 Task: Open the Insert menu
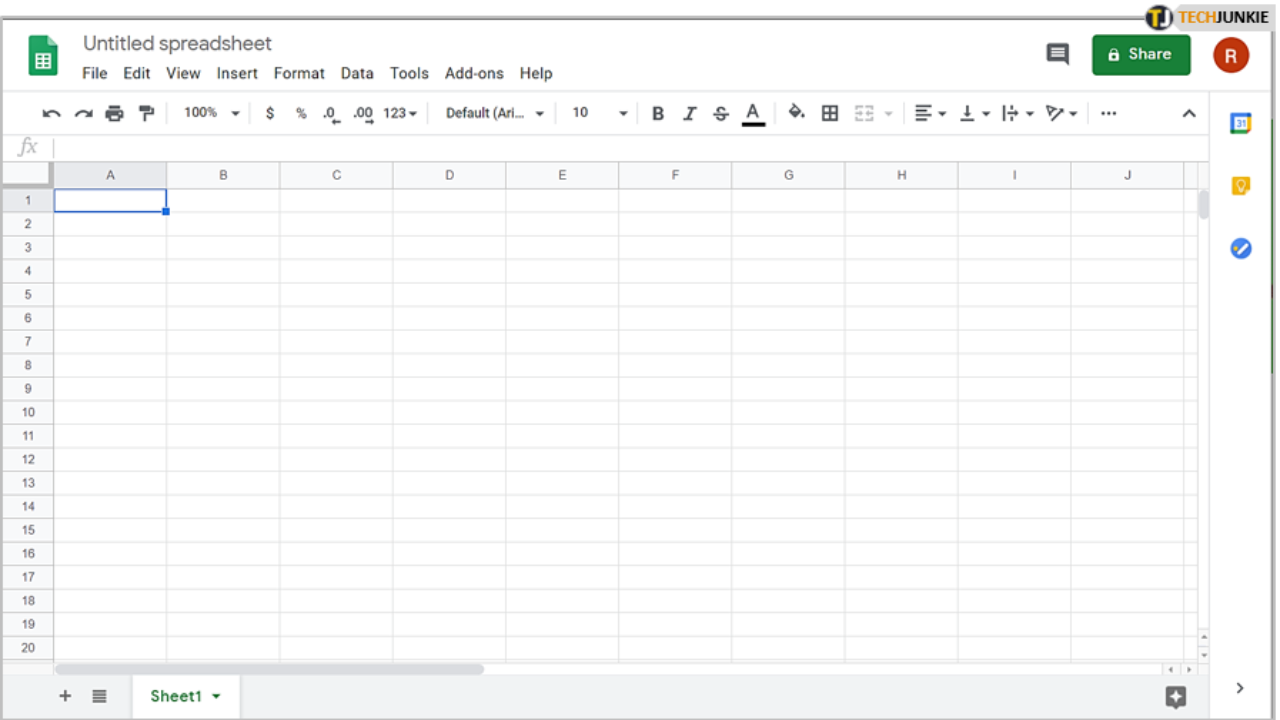pos(237,73)
